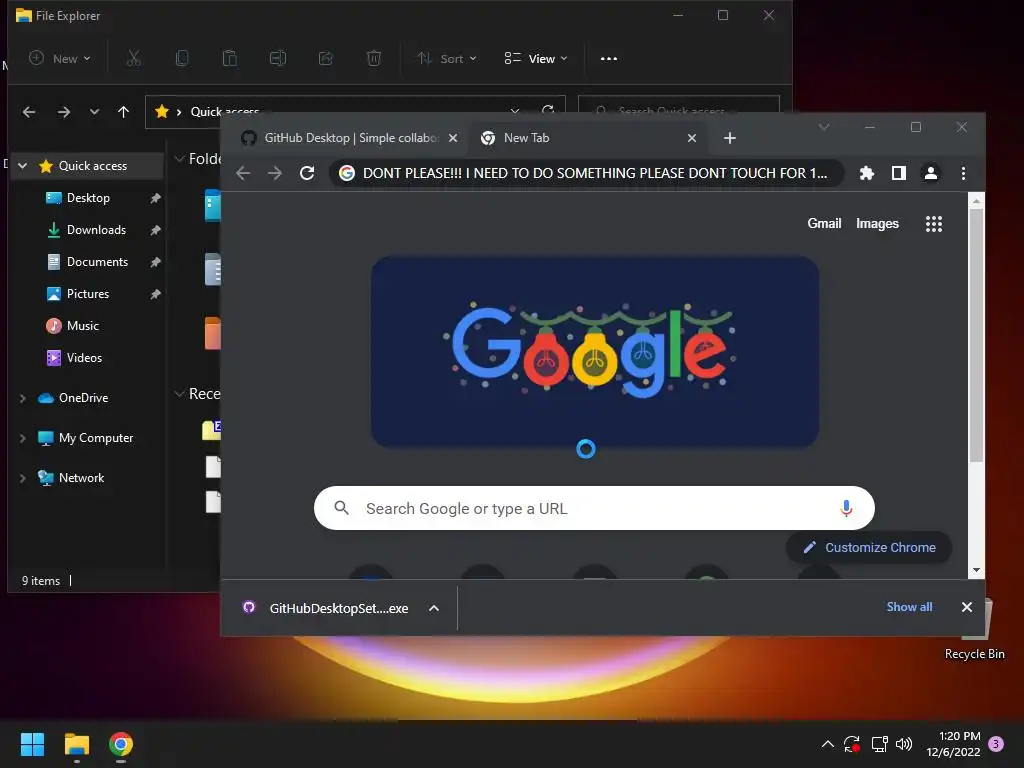Select Downloads in Quick access

[x=96, y=230]
